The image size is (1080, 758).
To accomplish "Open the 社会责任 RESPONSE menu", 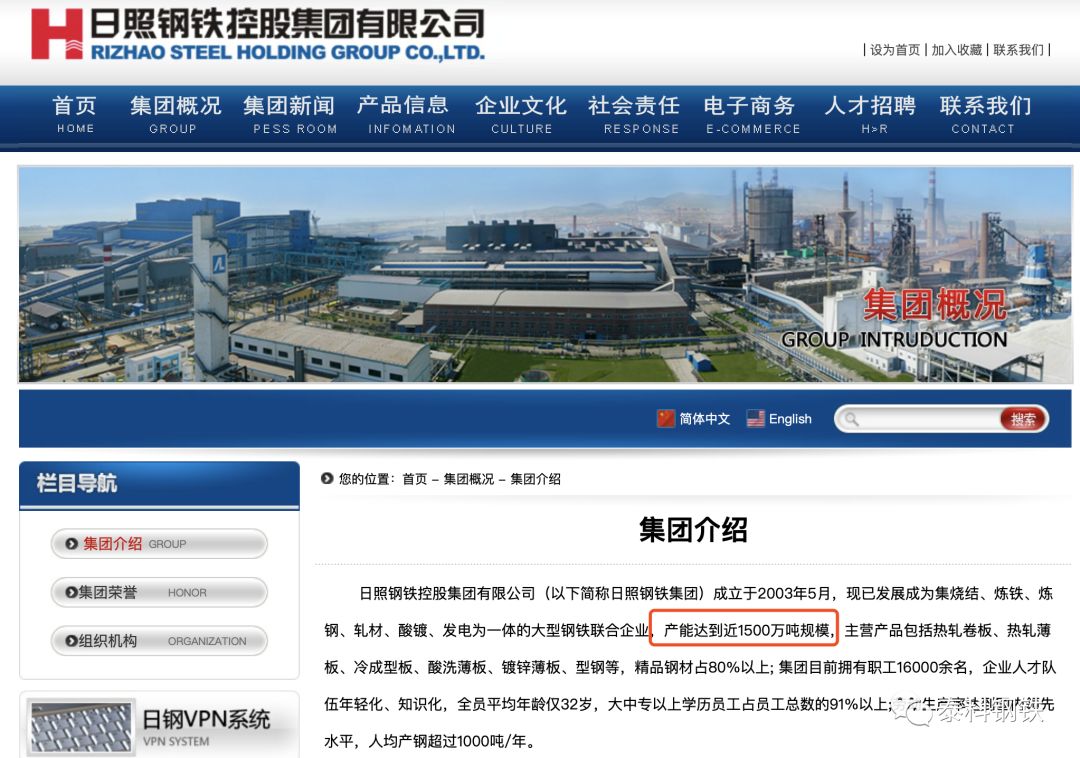I will (x=634, y=114).
